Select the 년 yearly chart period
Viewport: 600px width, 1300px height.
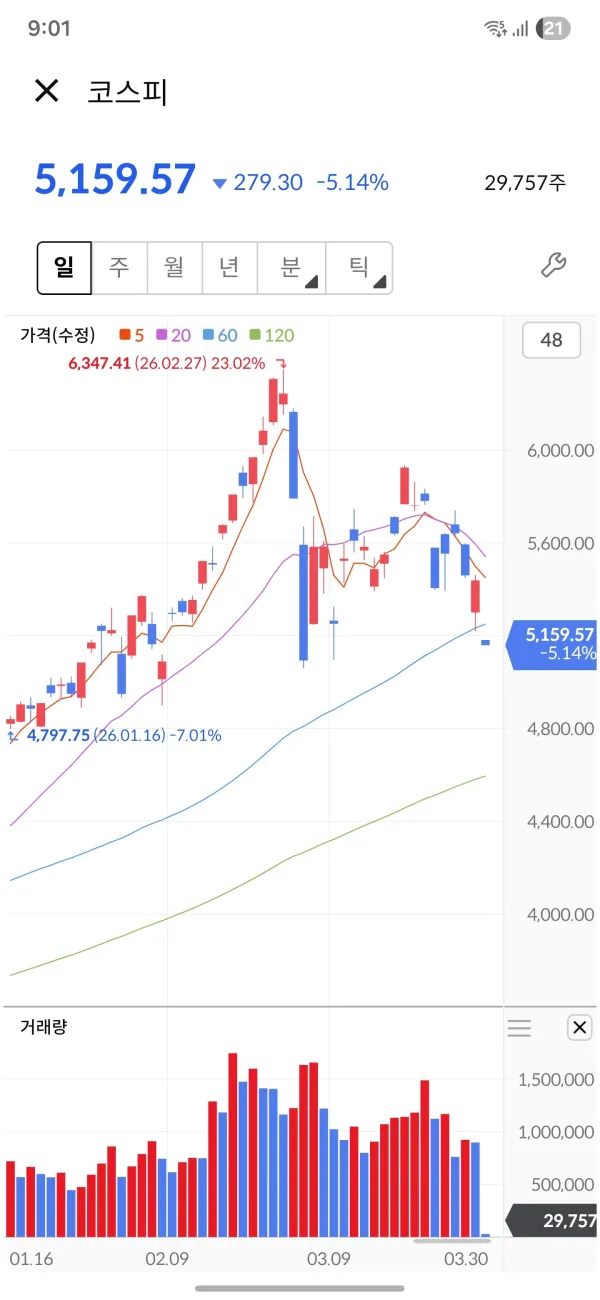(x=229, y=267)
